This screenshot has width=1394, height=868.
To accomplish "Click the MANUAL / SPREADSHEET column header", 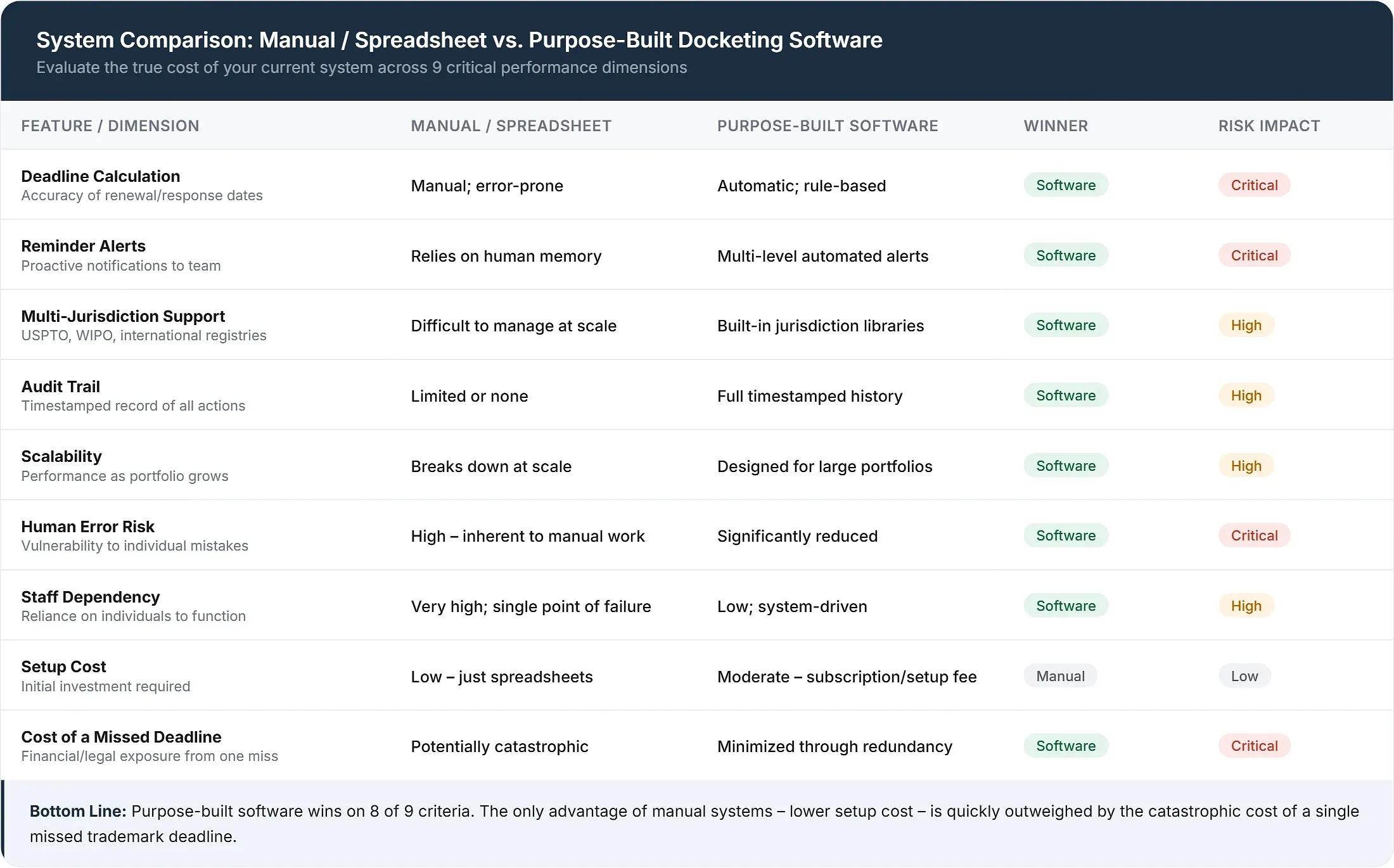I will (511, 126).
